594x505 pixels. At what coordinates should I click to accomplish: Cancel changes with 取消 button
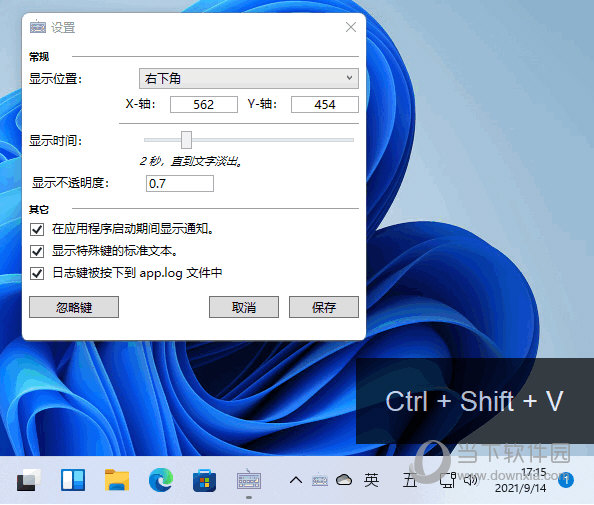tap(244, 307)
